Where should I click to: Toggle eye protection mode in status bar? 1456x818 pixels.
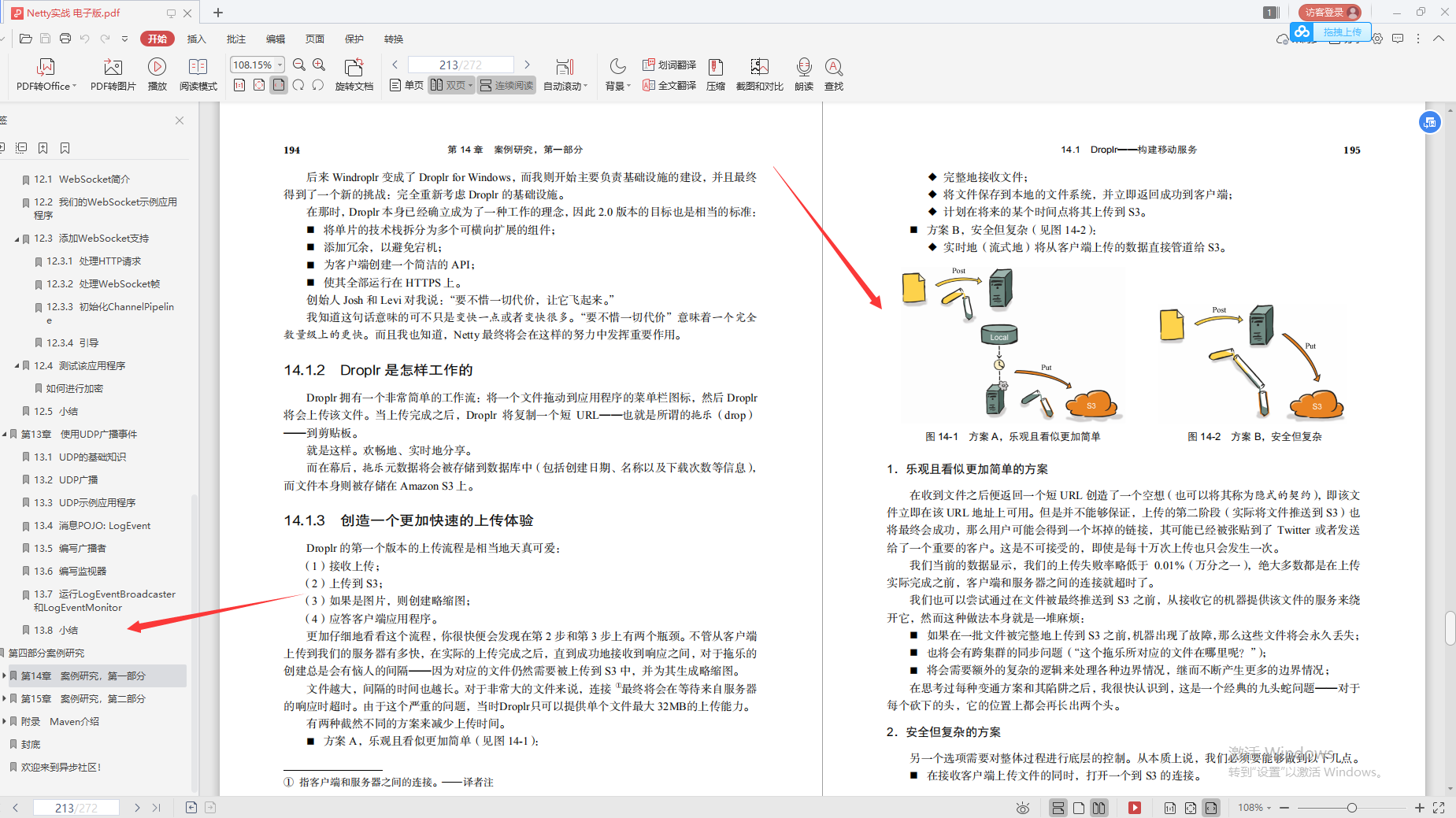tap(1023, 808)
